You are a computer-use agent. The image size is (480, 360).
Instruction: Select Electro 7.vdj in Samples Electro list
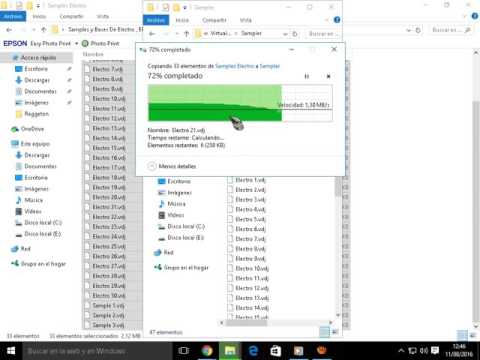pos(107,69)
